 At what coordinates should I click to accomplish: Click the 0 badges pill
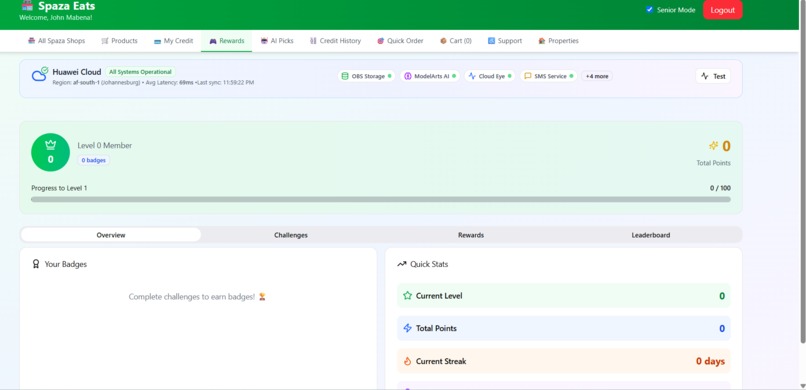94,160
